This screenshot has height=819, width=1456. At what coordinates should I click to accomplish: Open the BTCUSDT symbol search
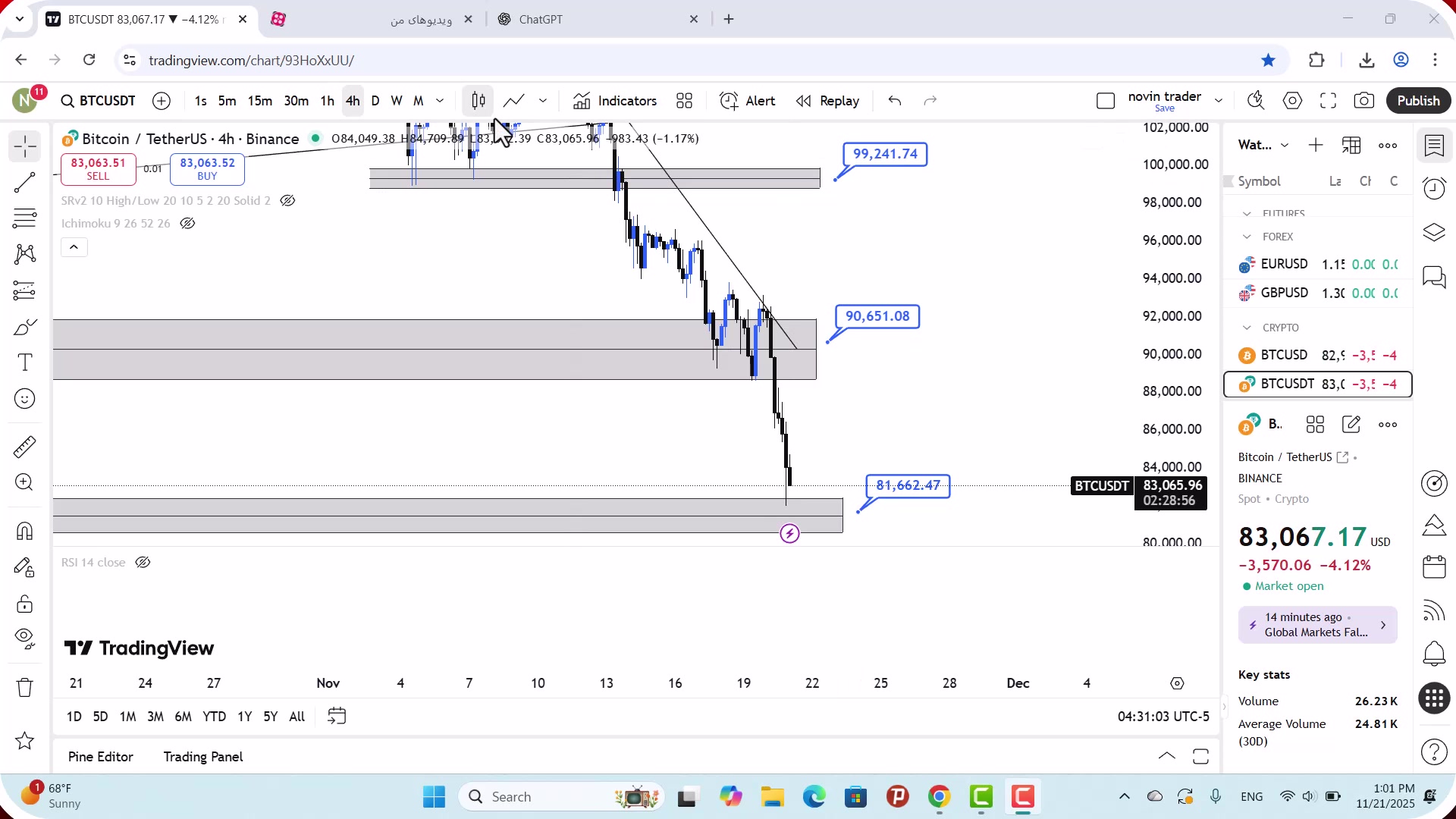99,101
